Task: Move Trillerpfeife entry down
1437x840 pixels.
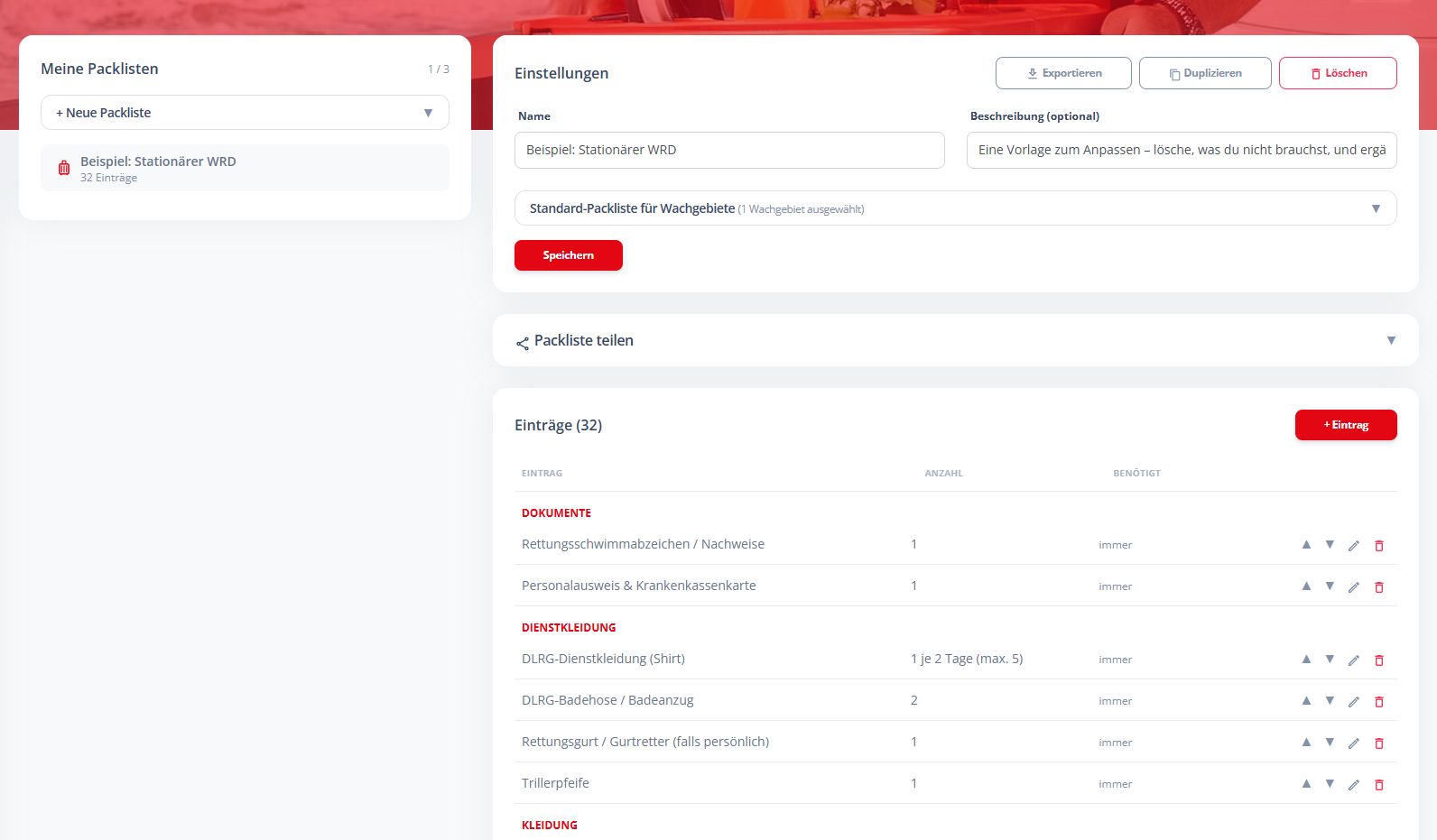Action: pos(1330,784)
